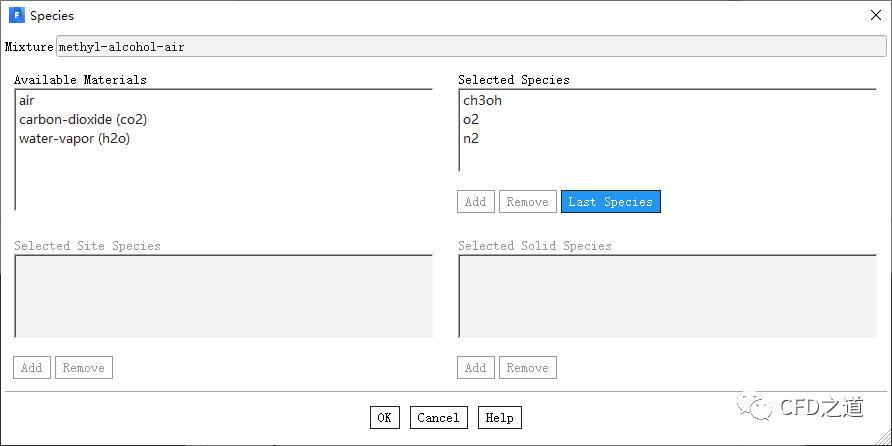Click the Fluent app icon in title bar
The width and height of the screenshot is (892, 446).
pyautogui.click(x=16, y=15)
